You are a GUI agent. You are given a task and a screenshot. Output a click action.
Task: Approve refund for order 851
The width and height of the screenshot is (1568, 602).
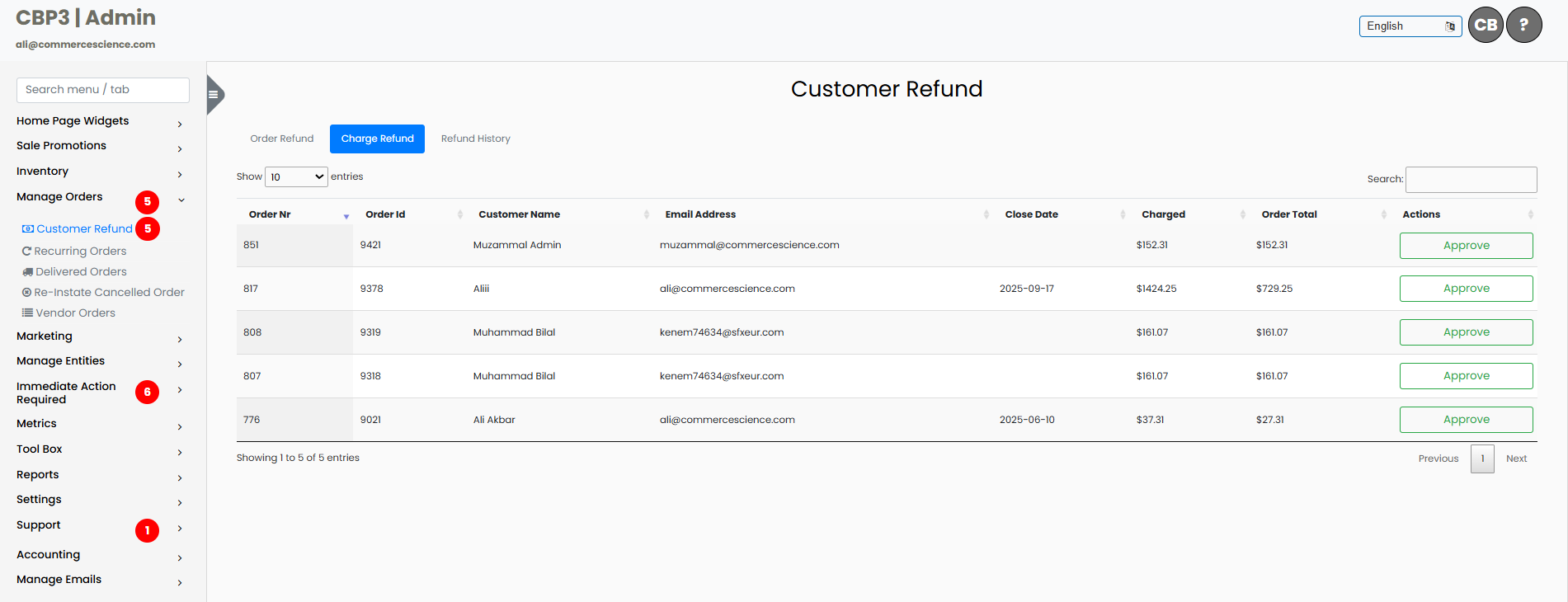point(1466,246)
